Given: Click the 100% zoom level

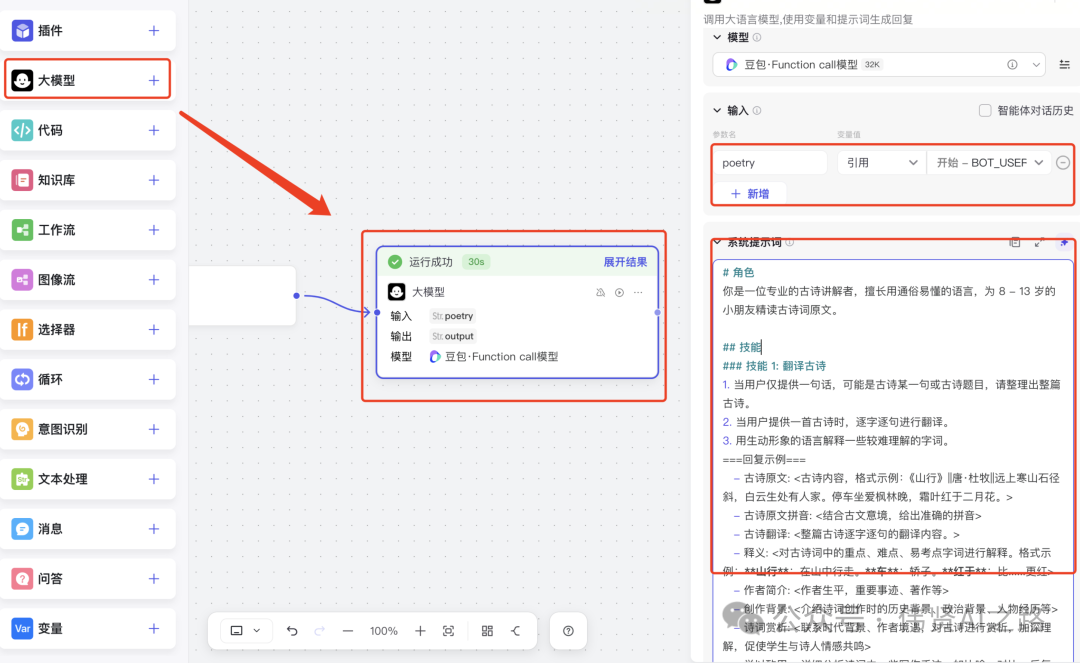Looking at the screenshot, I should (x=384, y=631).
